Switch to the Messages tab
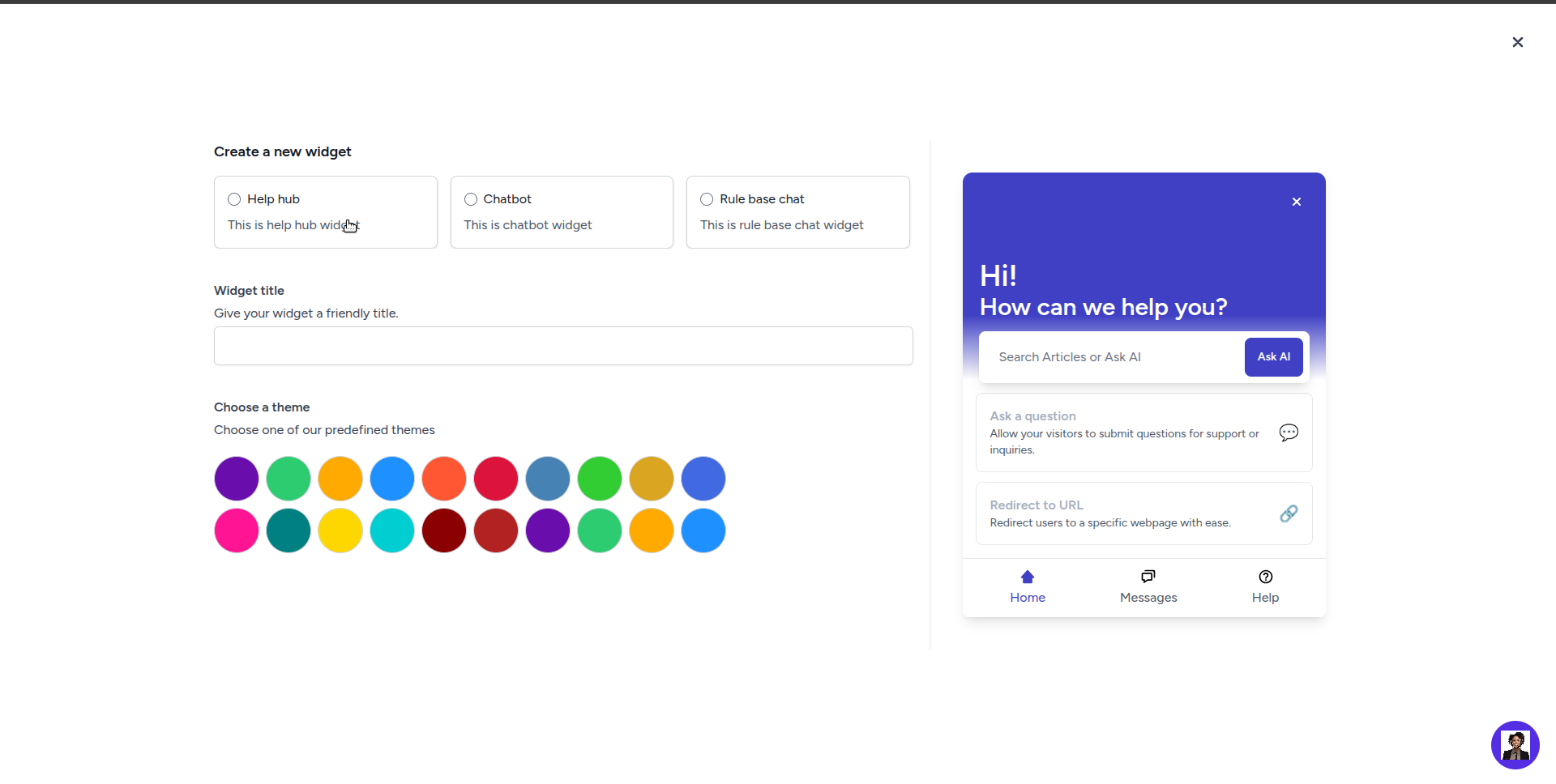 (x=1148, y=586)
